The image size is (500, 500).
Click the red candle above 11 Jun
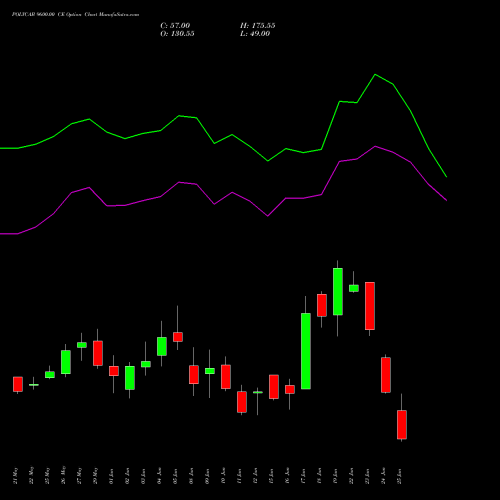[242, 402]
